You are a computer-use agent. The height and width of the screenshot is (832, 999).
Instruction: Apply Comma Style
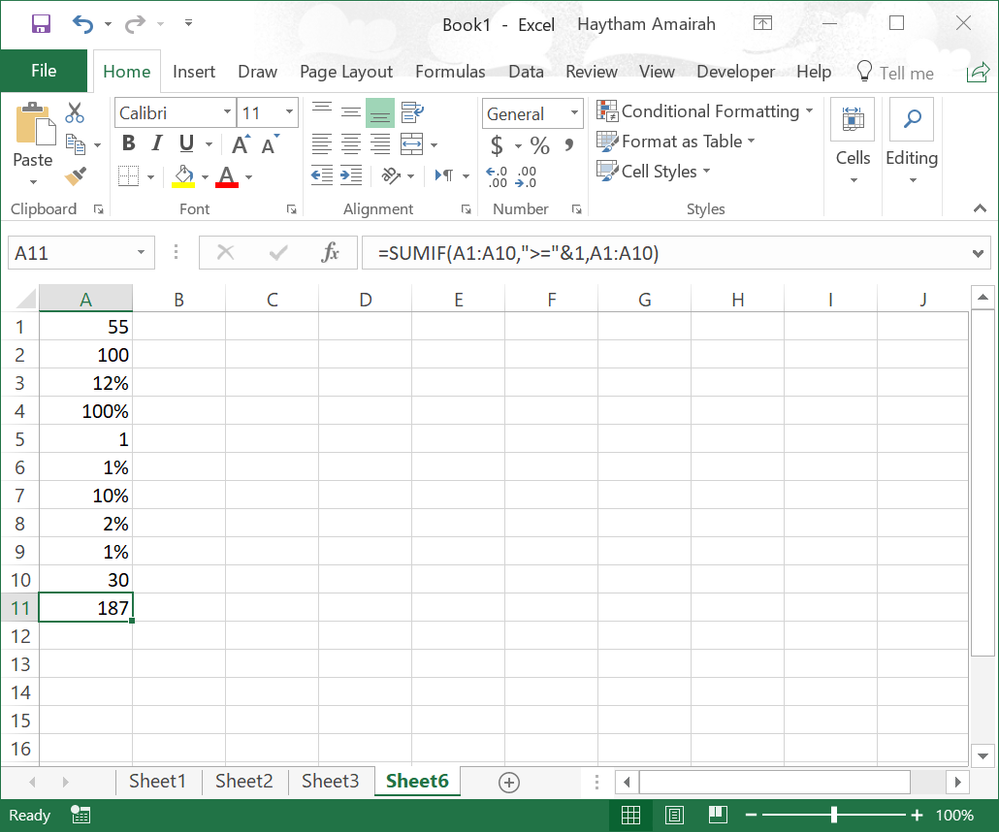pyautogui.click(x=568, y=145)
